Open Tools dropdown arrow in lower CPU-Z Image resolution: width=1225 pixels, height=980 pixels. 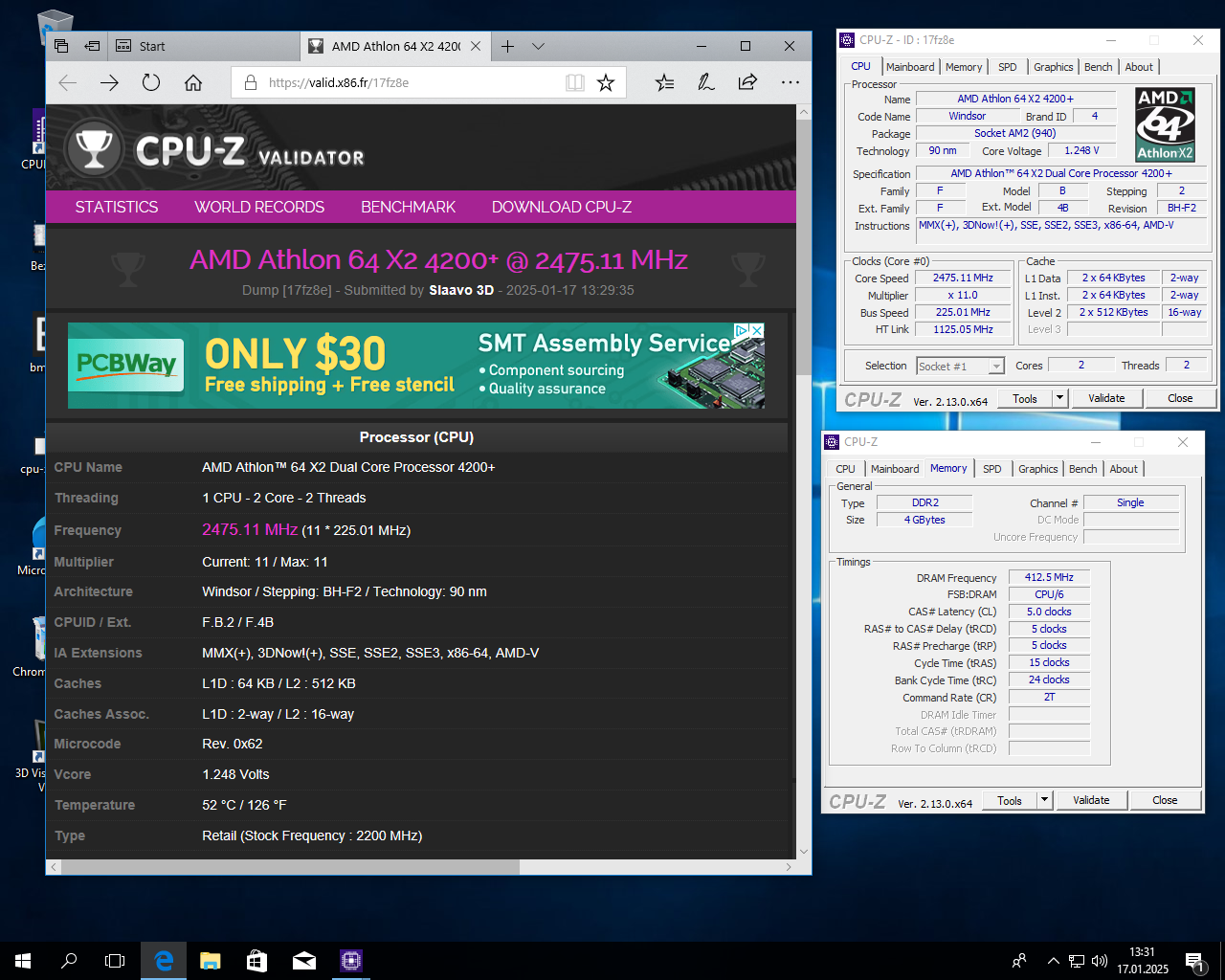1044,800
